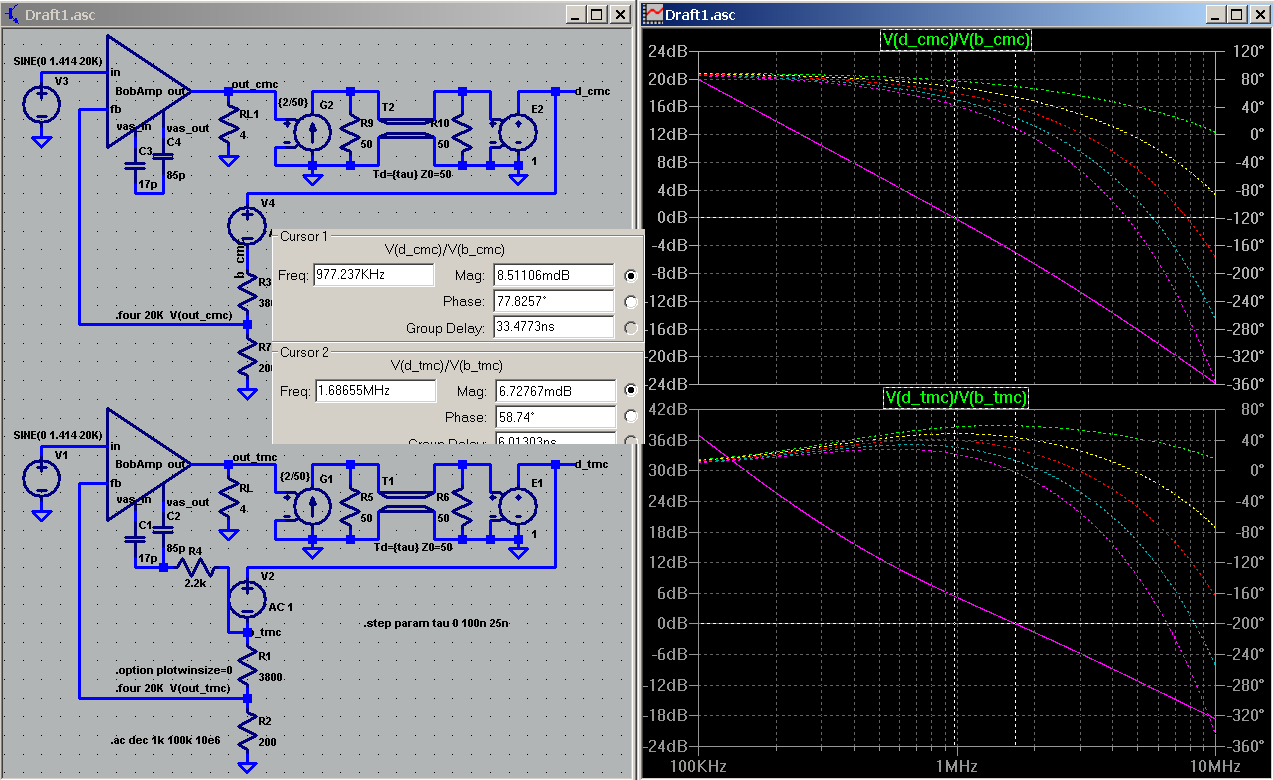
Task: Select the RL1 load resistor
Action: 229,123
